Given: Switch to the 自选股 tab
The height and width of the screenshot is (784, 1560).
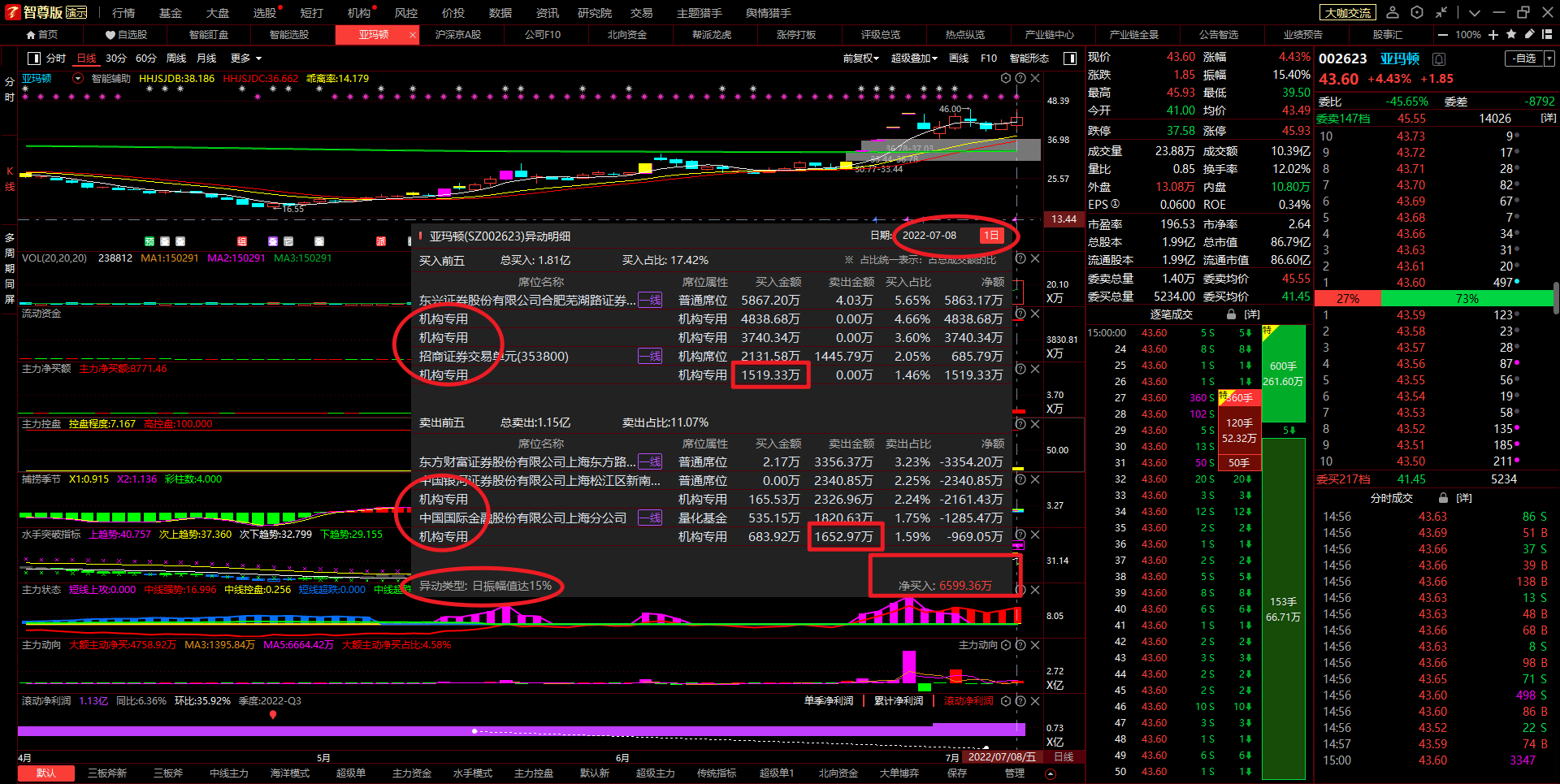Looking at the screenshot, I should pos(127,35).
